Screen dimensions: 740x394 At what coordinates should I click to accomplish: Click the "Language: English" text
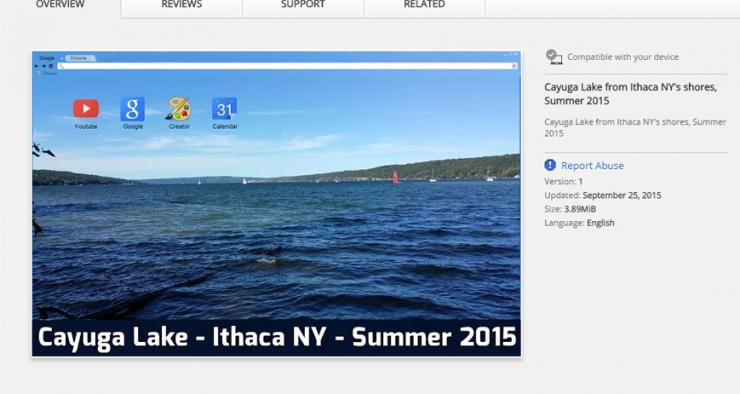[x=580, y=223]
